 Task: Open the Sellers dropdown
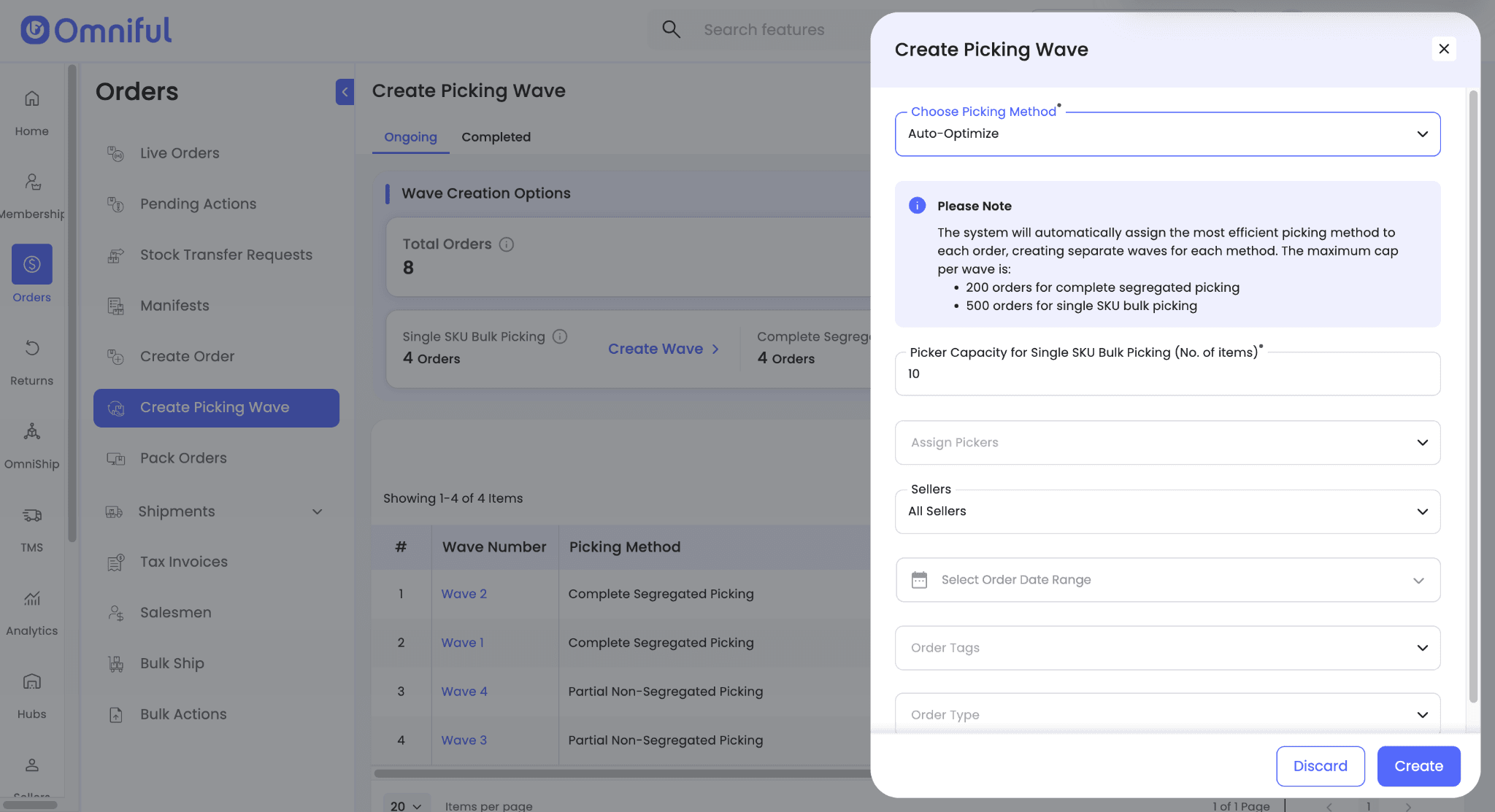click(1167, 511)
